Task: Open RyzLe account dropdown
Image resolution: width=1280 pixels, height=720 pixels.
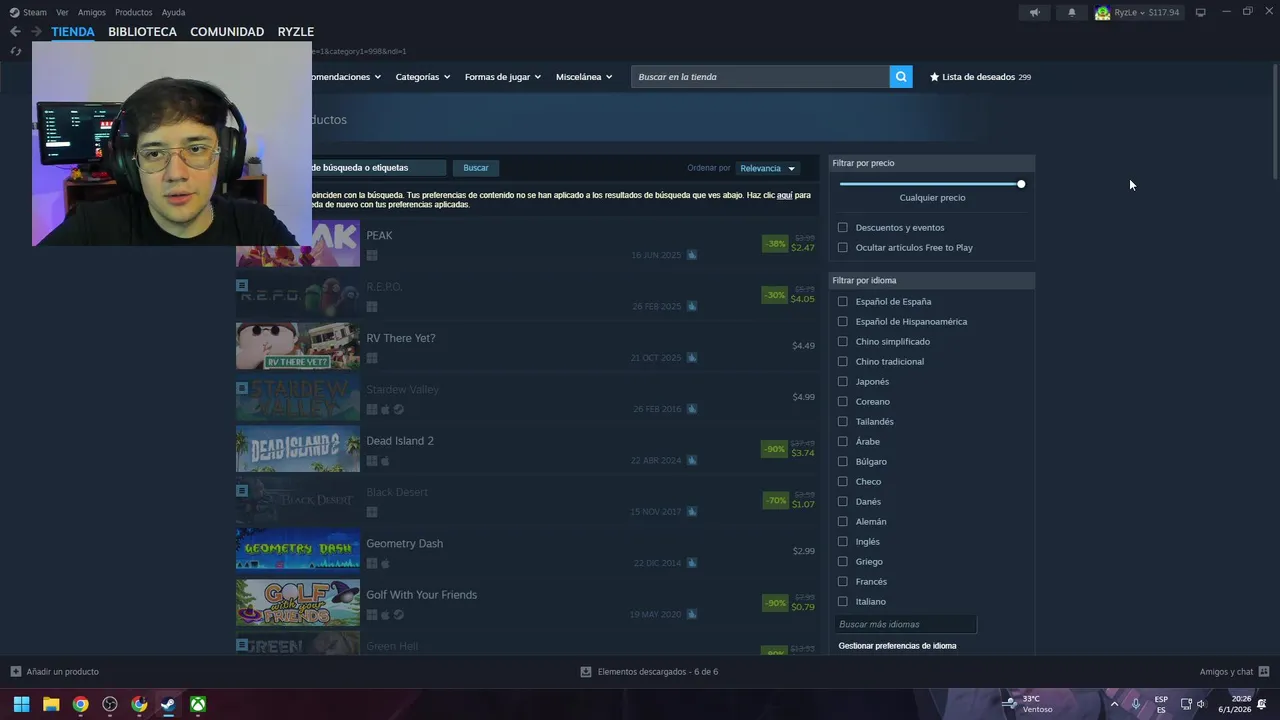Action: click(1129, 13)
